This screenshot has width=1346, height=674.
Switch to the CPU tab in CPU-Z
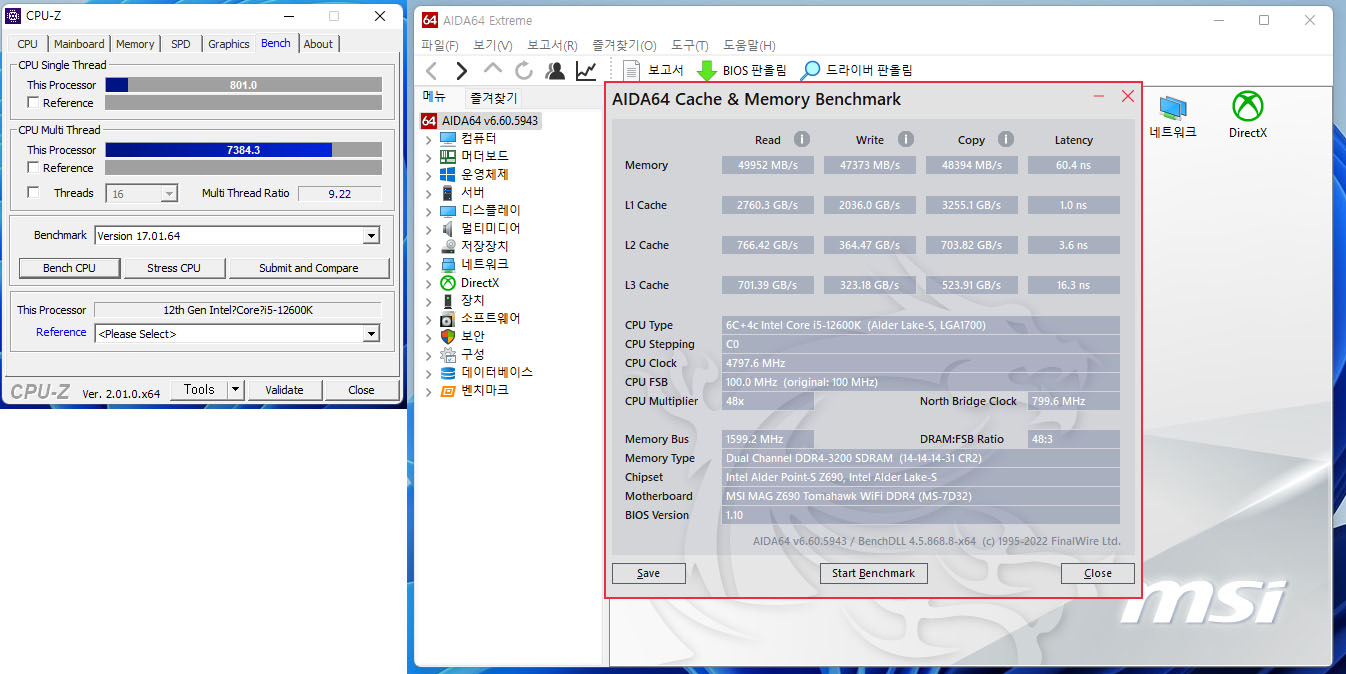pos(27,44)
